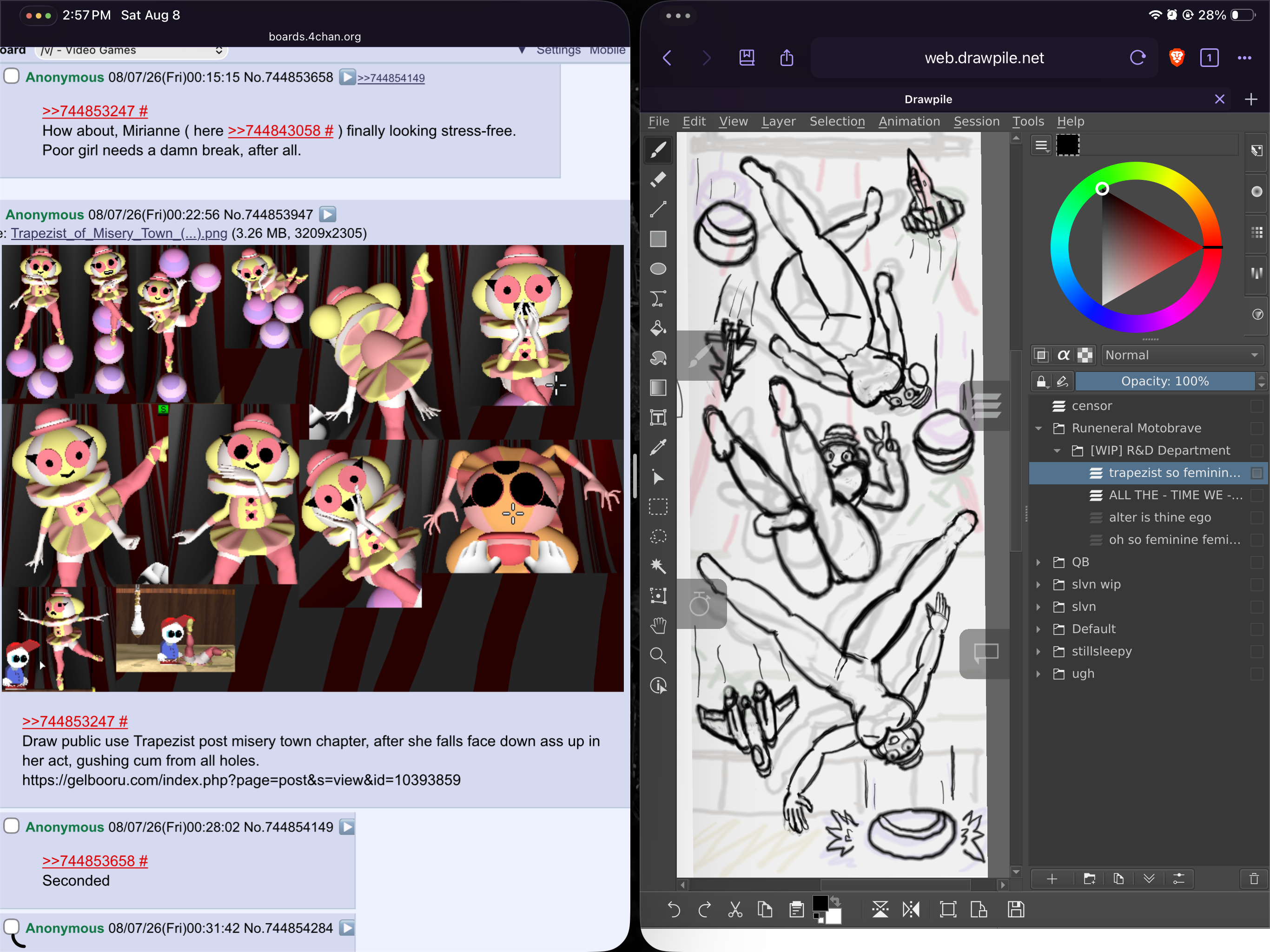Image resolution: width=1270 pixels, height=952 pixels.
Task: Toggle visibility of trapezist so feminin layer
Action: (x=1257, y=473)
